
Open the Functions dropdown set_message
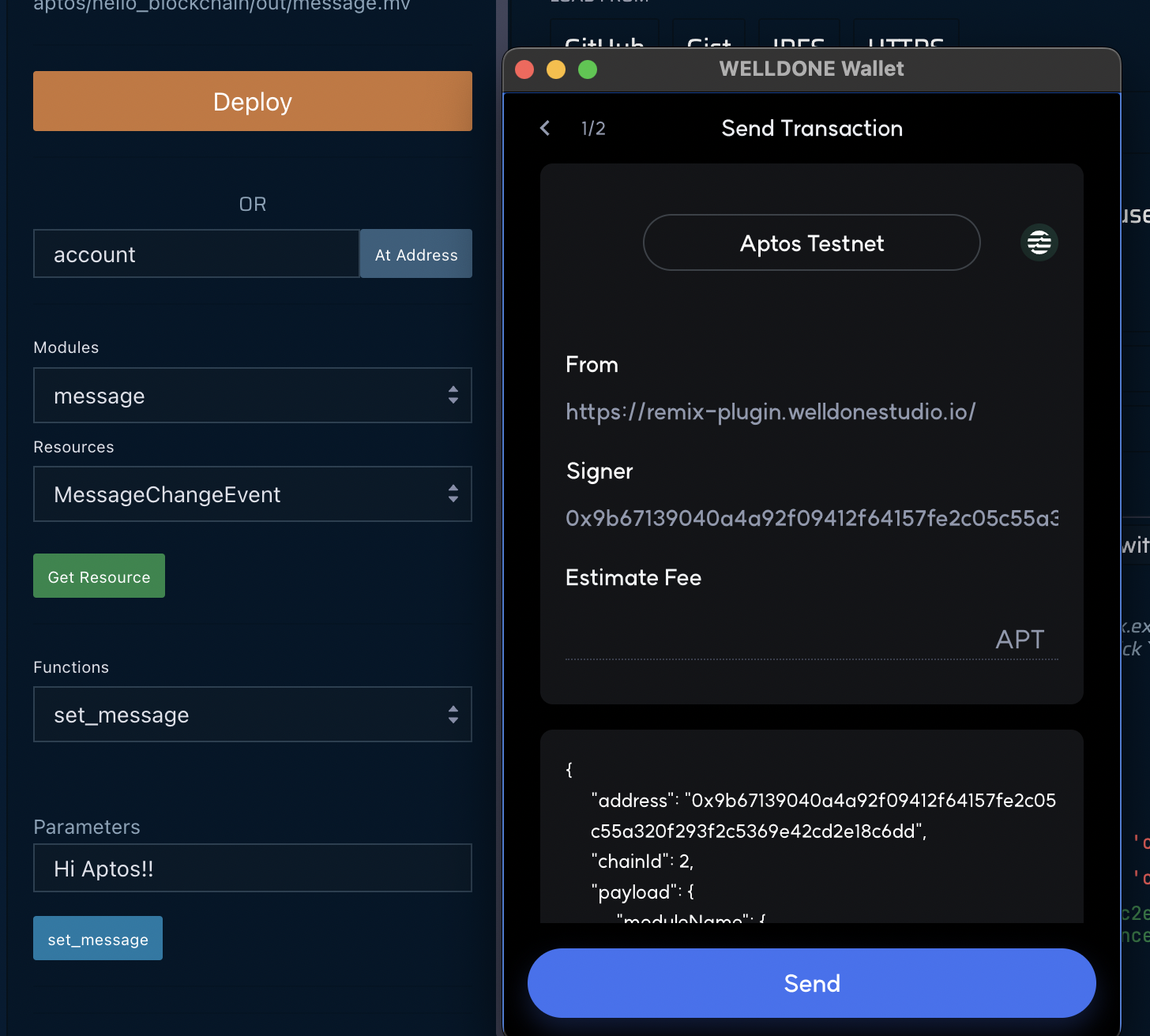tap(253, 715)
